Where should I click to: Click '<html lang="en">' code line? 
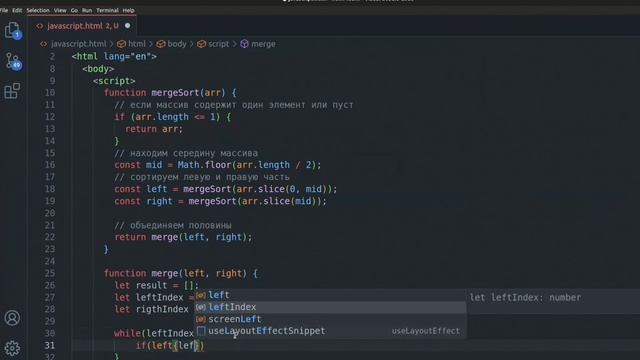(114, 56)
